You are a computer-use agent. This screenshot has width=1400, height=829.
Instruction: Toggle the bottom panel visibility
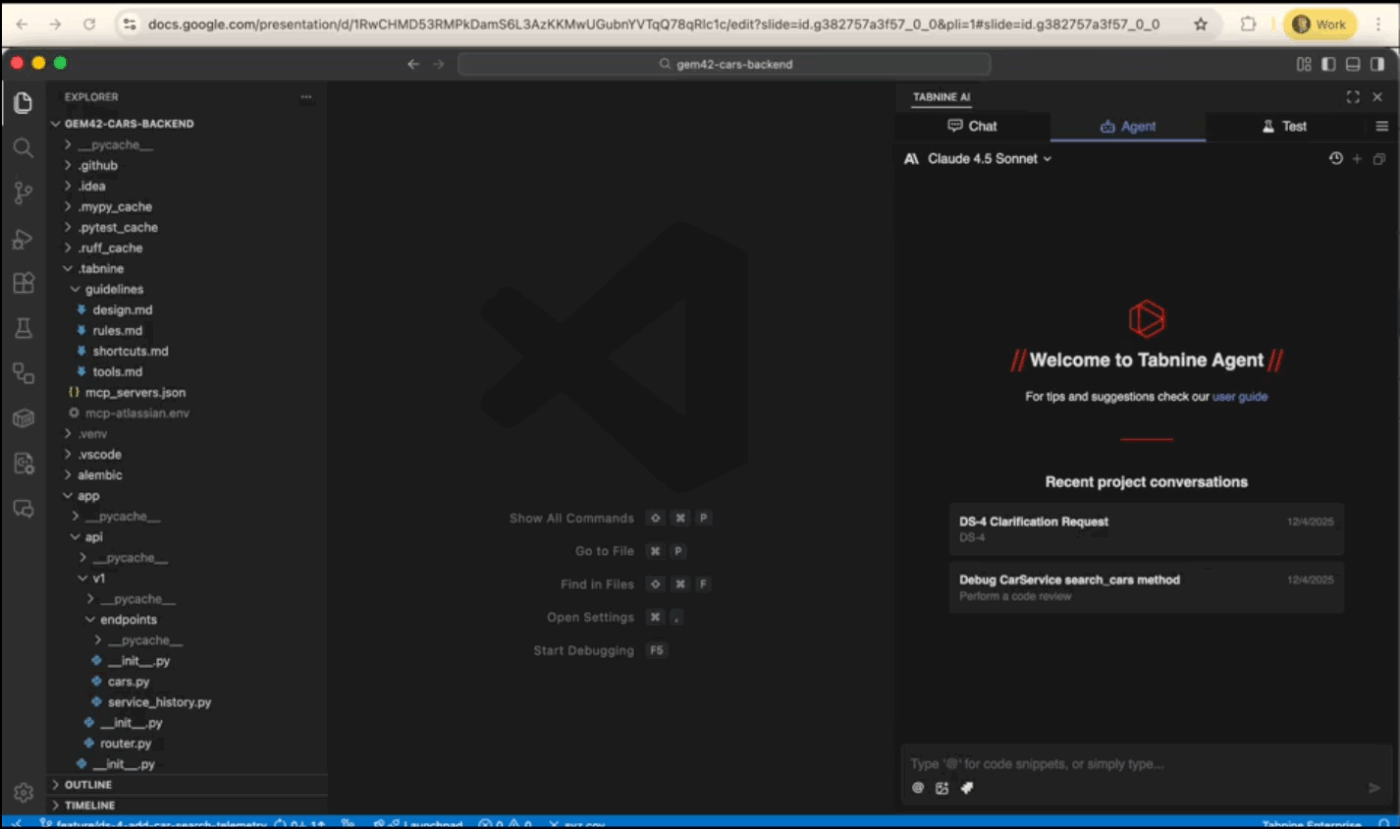[1353, 64]
